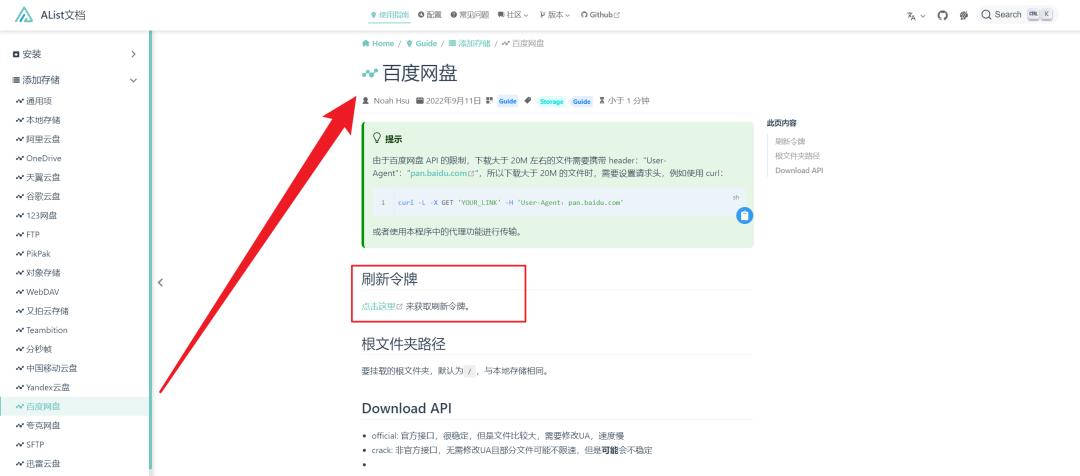
Task: Click the Guide category label after the date
Action: [508, 101]
